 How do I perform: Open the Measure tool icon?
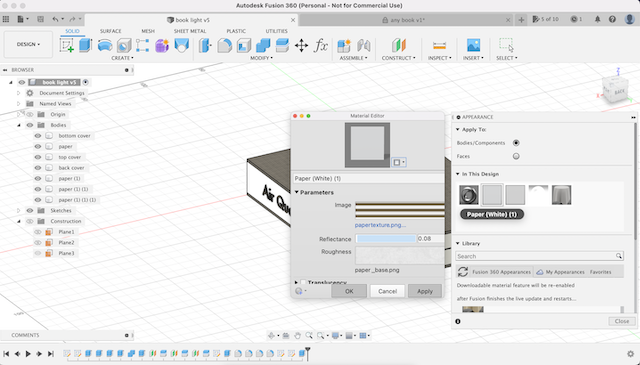point(439,45)
